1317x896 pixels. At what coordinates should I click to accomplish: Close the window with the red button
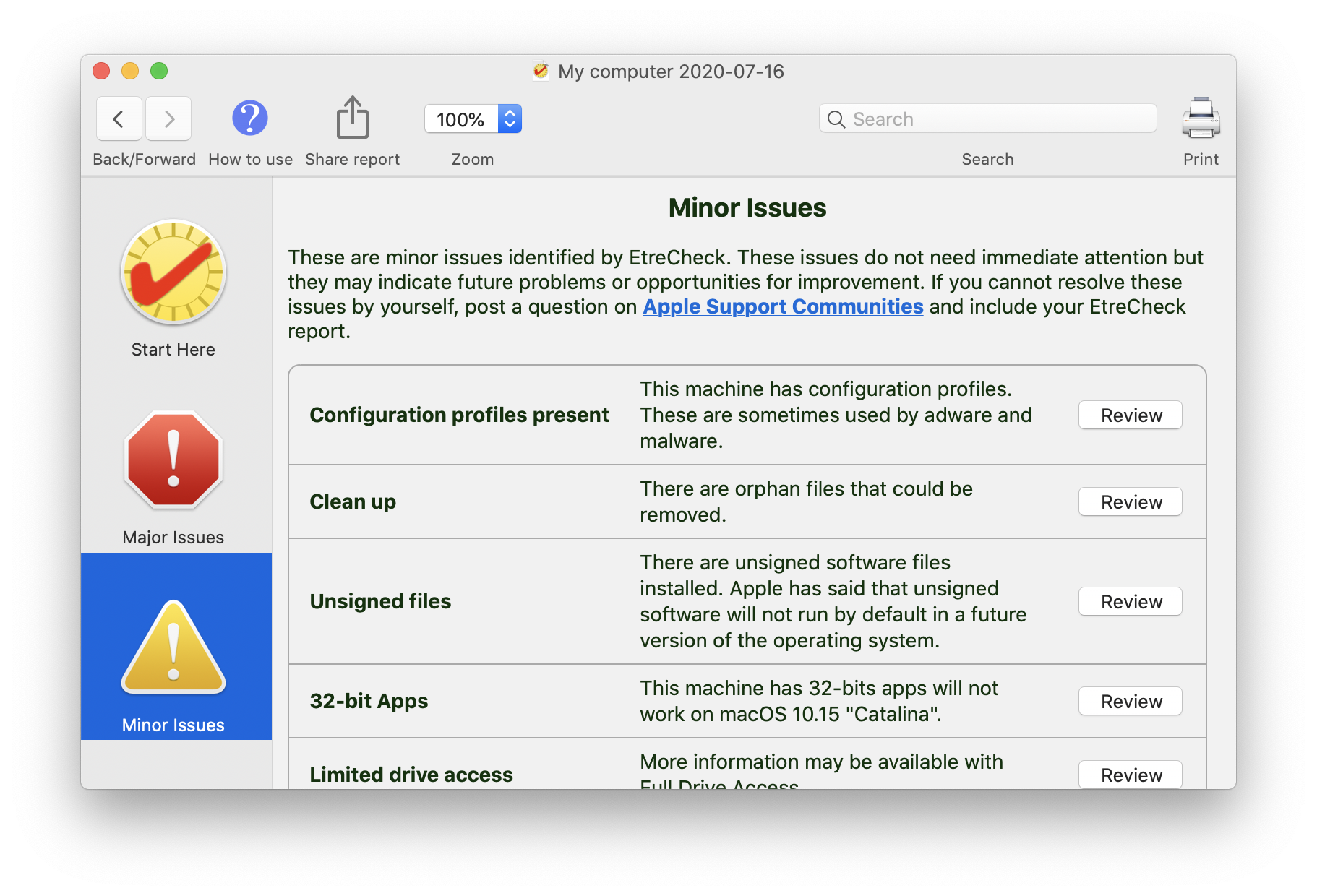tap(101, 71)
